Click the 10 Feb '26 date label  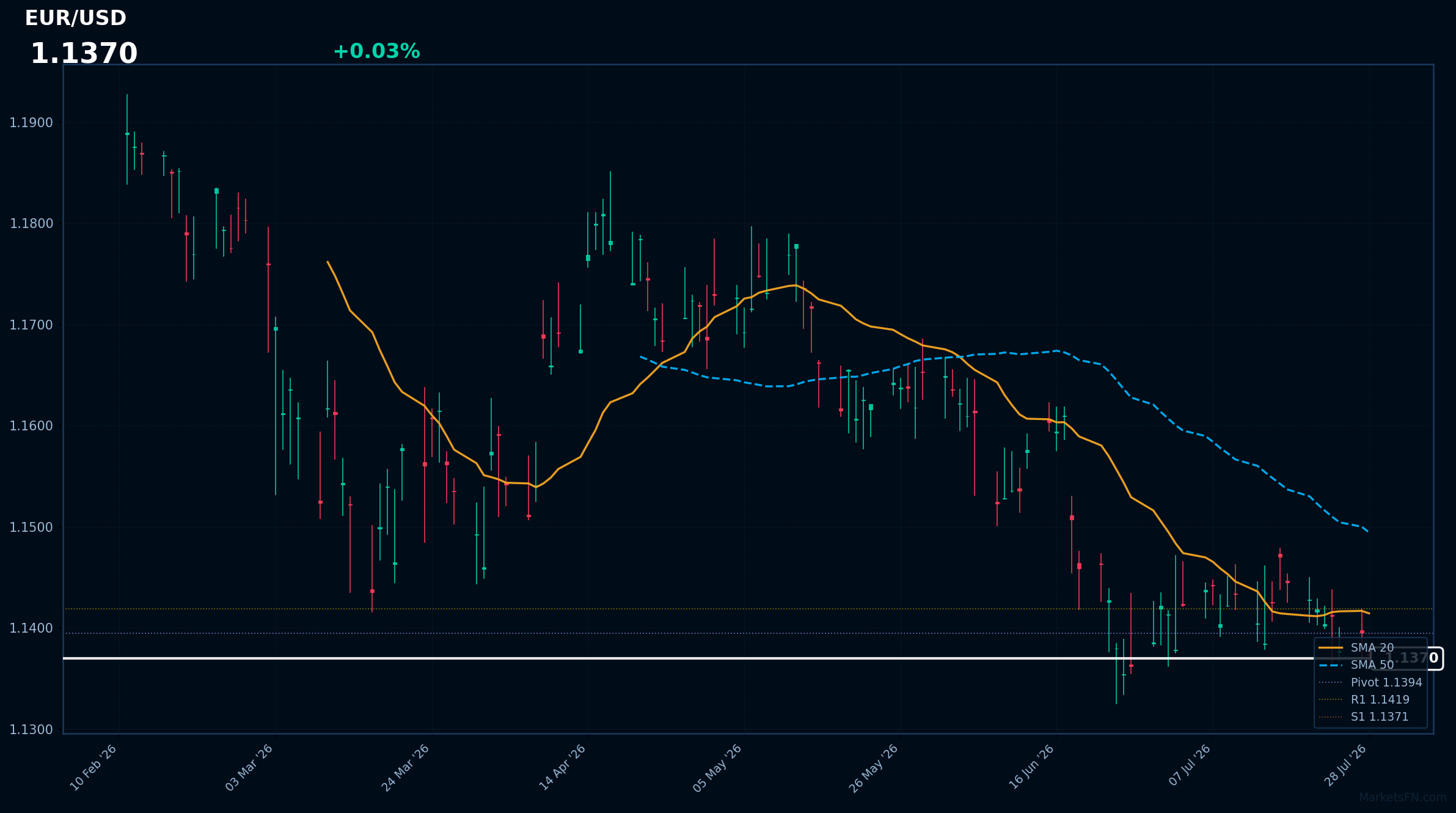pos(93,768)
